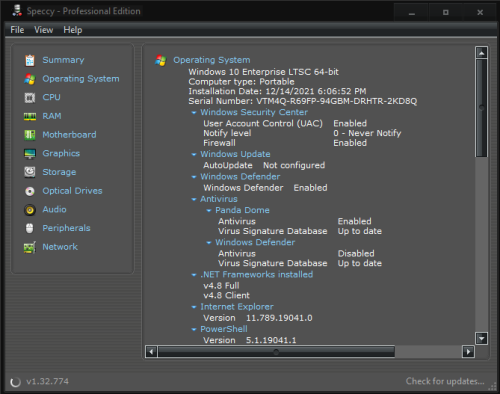Screen dimensions: 500x394
Task: Click the loading spinner icon beside version number
Action: click(15, 382)
